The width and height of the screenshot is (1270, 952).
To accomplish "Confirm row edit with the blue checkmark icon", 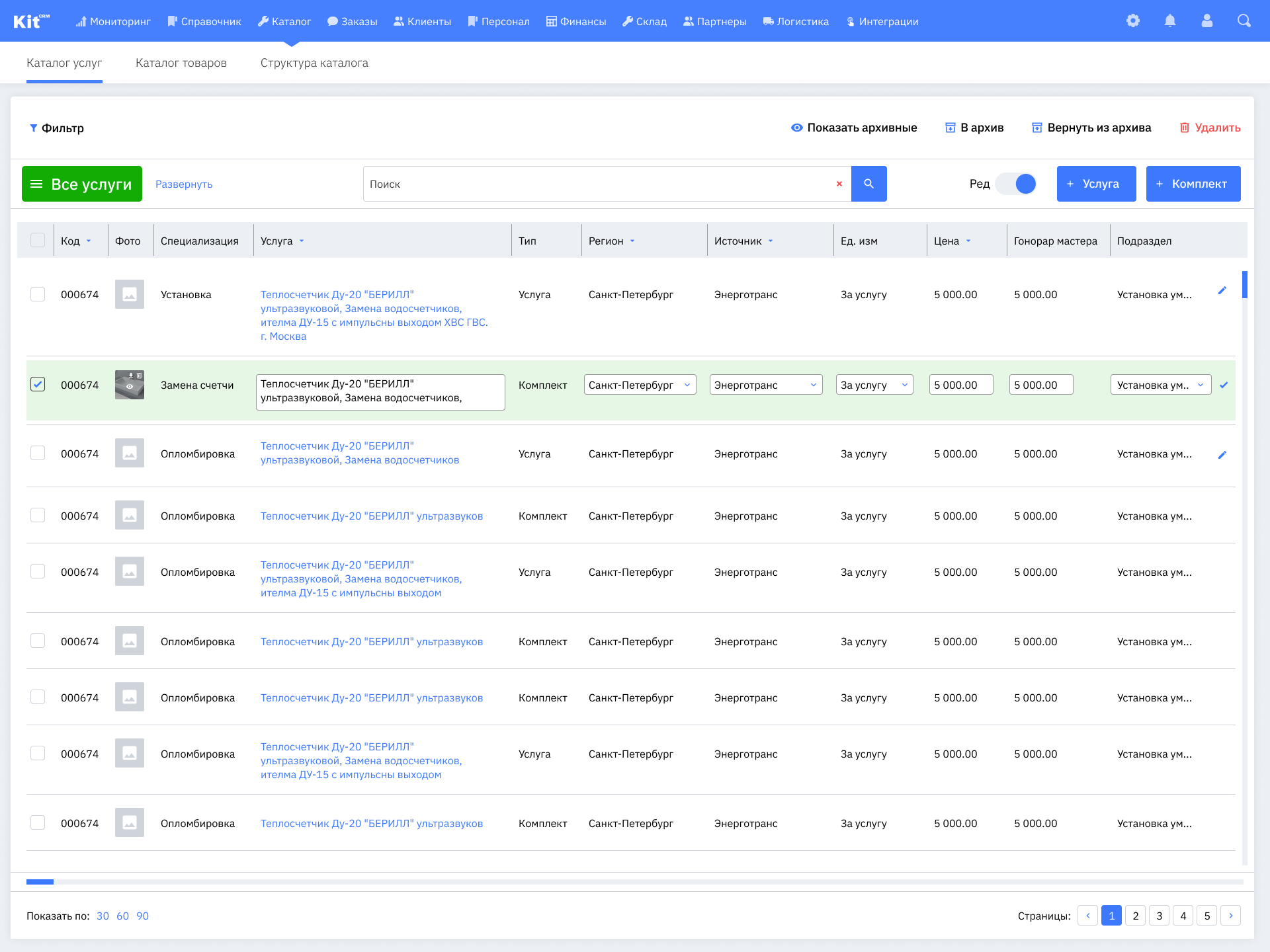I will [1224, 385].
